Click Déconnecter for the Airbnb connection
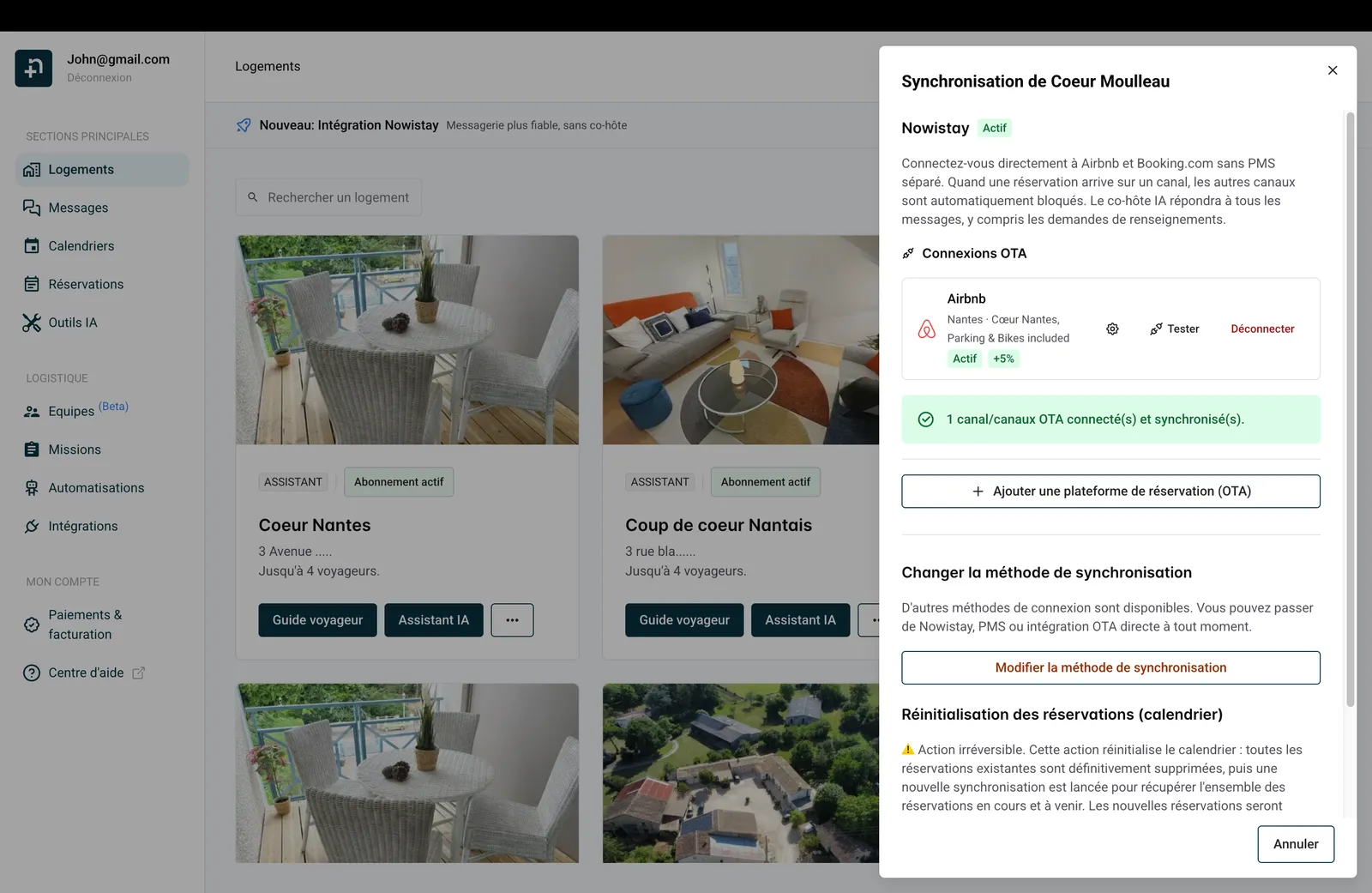This screenshot has width=1372, height=893. [x=1262, y=329]
